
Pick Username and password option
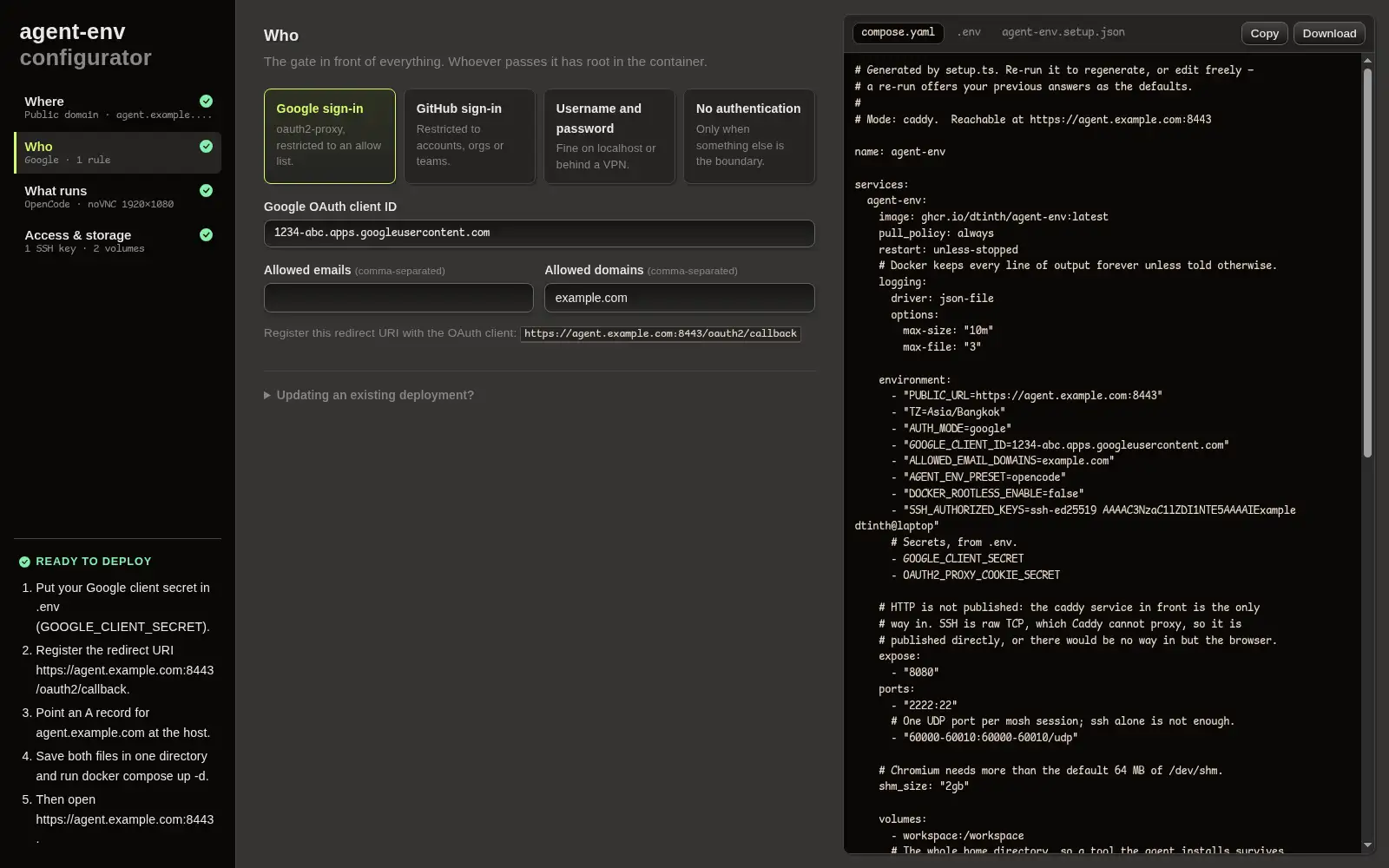[609, 136]
